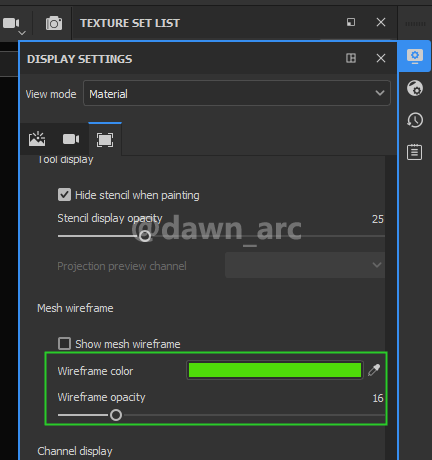Click the green Wireframe color swatch
The height and width of the screenshot is (460, 432).
pos(275,370)
